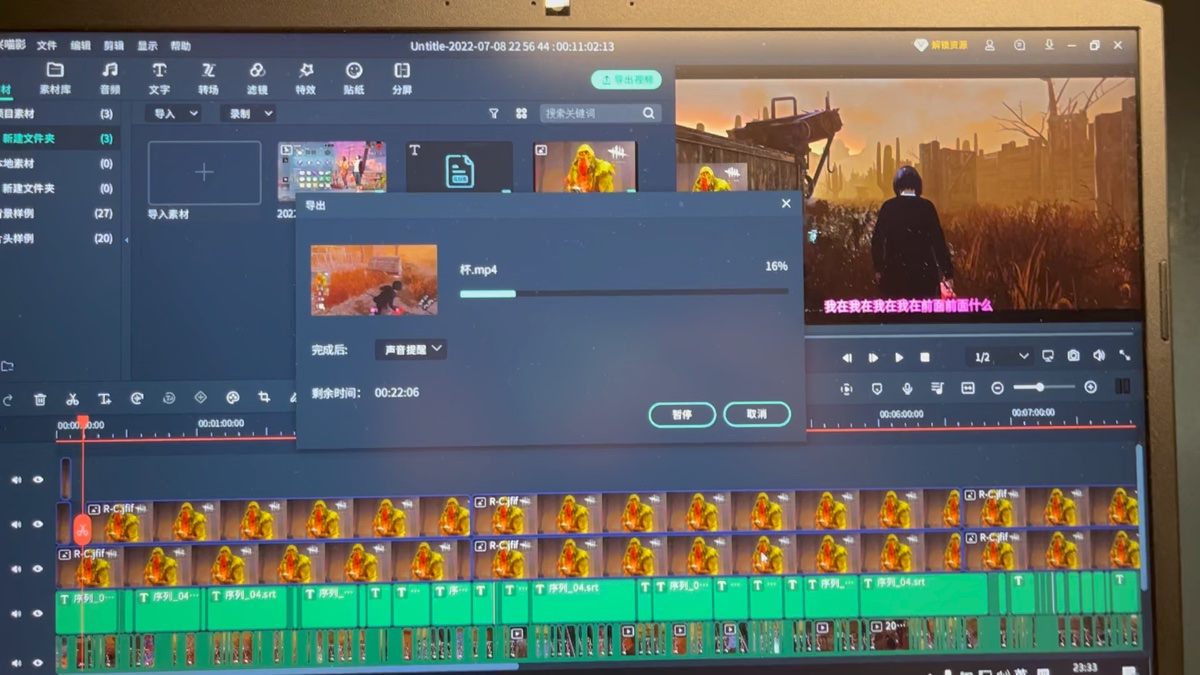The image size is (1200, 675).
Task: Open the 特效 effects icon
Action: point(306,70)
